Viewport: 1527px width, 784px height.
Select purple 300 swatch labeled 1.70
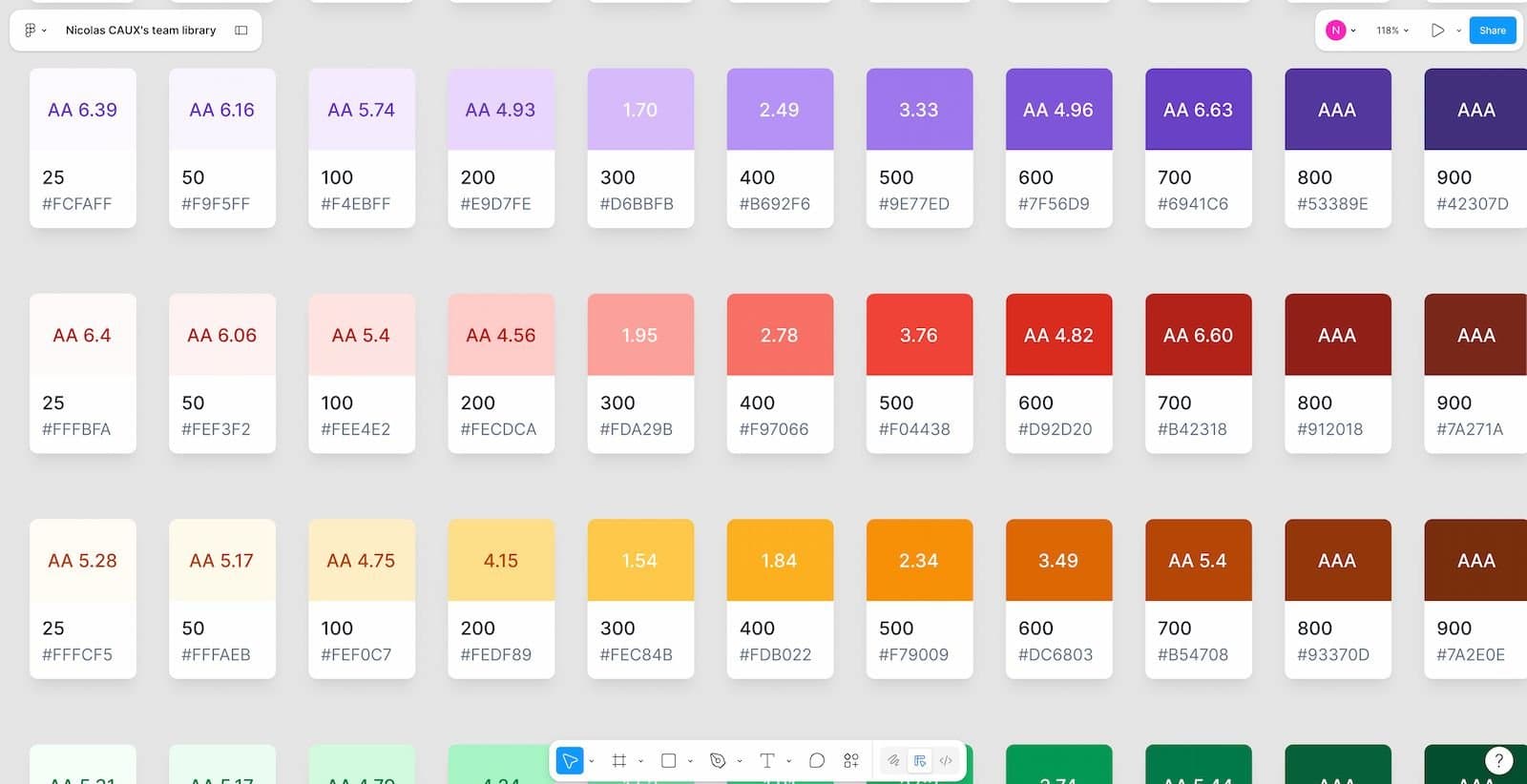tap(640, 110)
